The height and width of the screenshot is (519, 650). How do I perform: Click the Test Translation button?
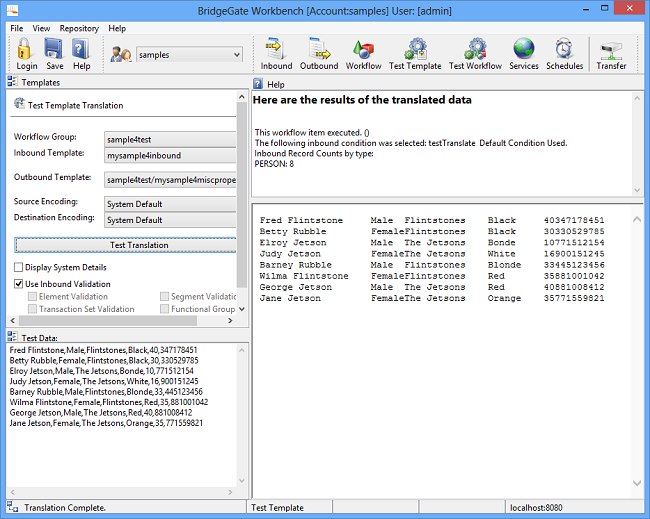click(x=125, y=245)
